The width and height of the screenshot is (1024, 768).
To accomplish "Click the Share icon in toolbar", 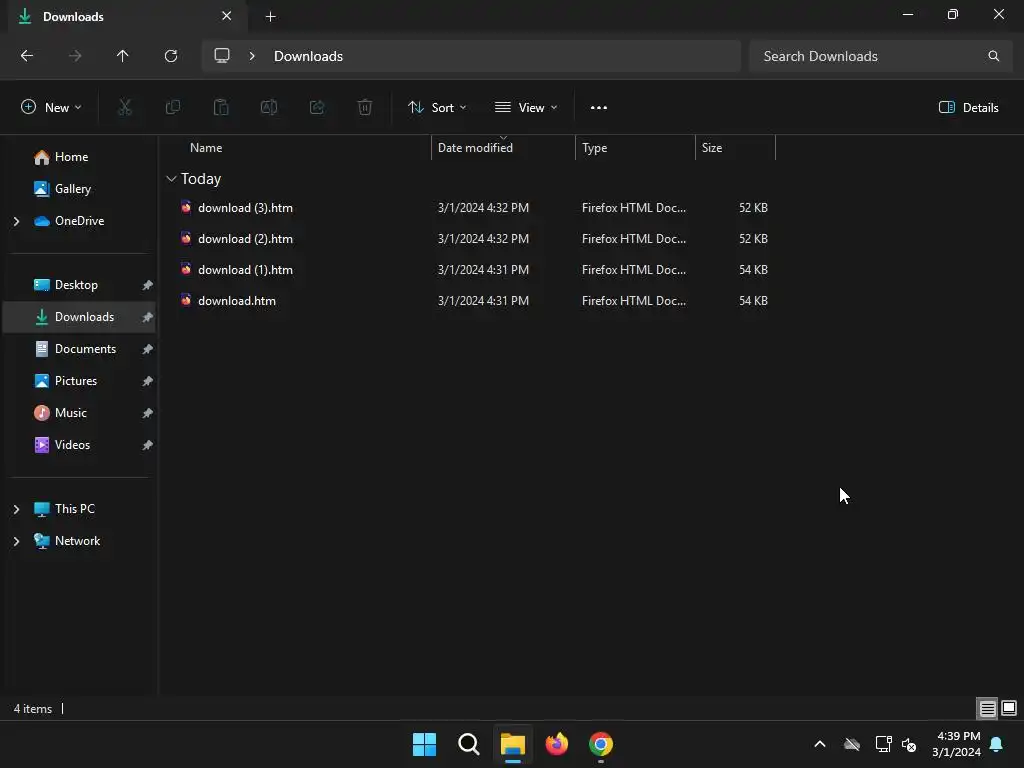I will (x=317, y=107).
